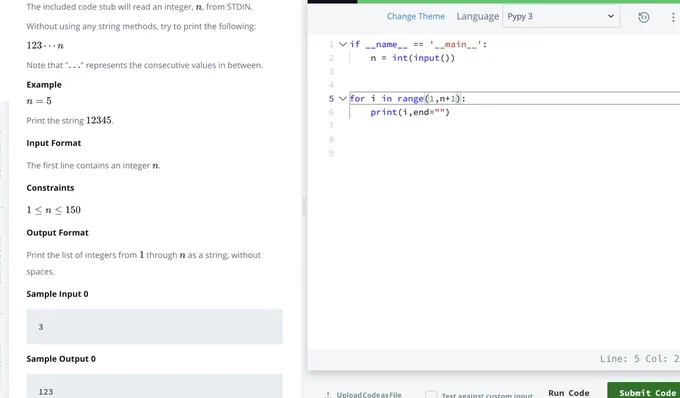This screenshot has width=680, height=398.
Task: Open the editor more options menu
Action: (673, 17)
